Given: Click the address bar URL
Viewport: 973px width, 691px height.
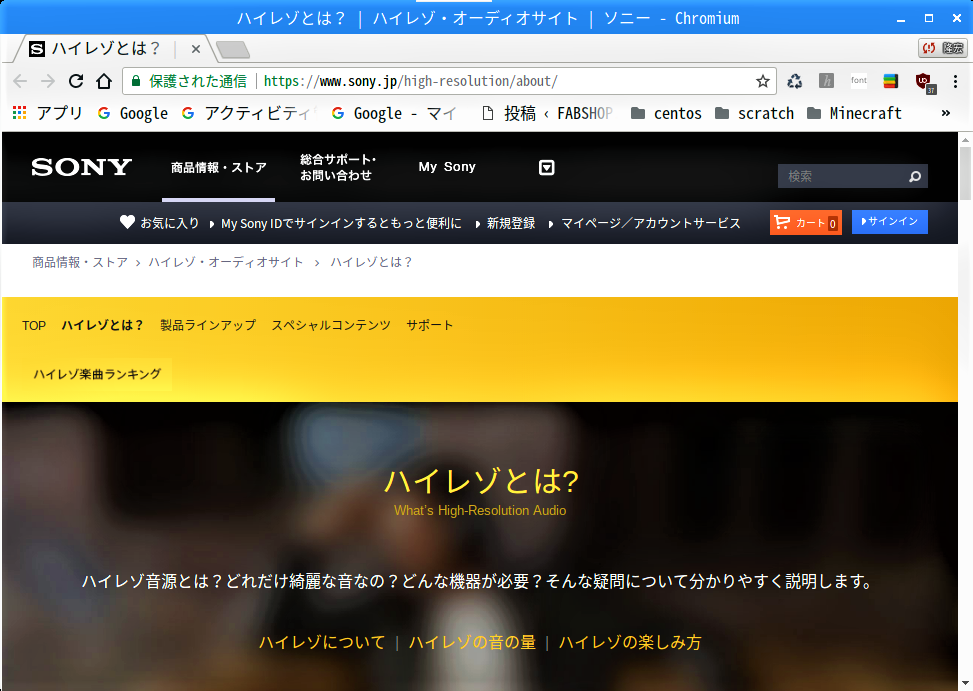Looking at the screenshot, I should coord(410,81).
